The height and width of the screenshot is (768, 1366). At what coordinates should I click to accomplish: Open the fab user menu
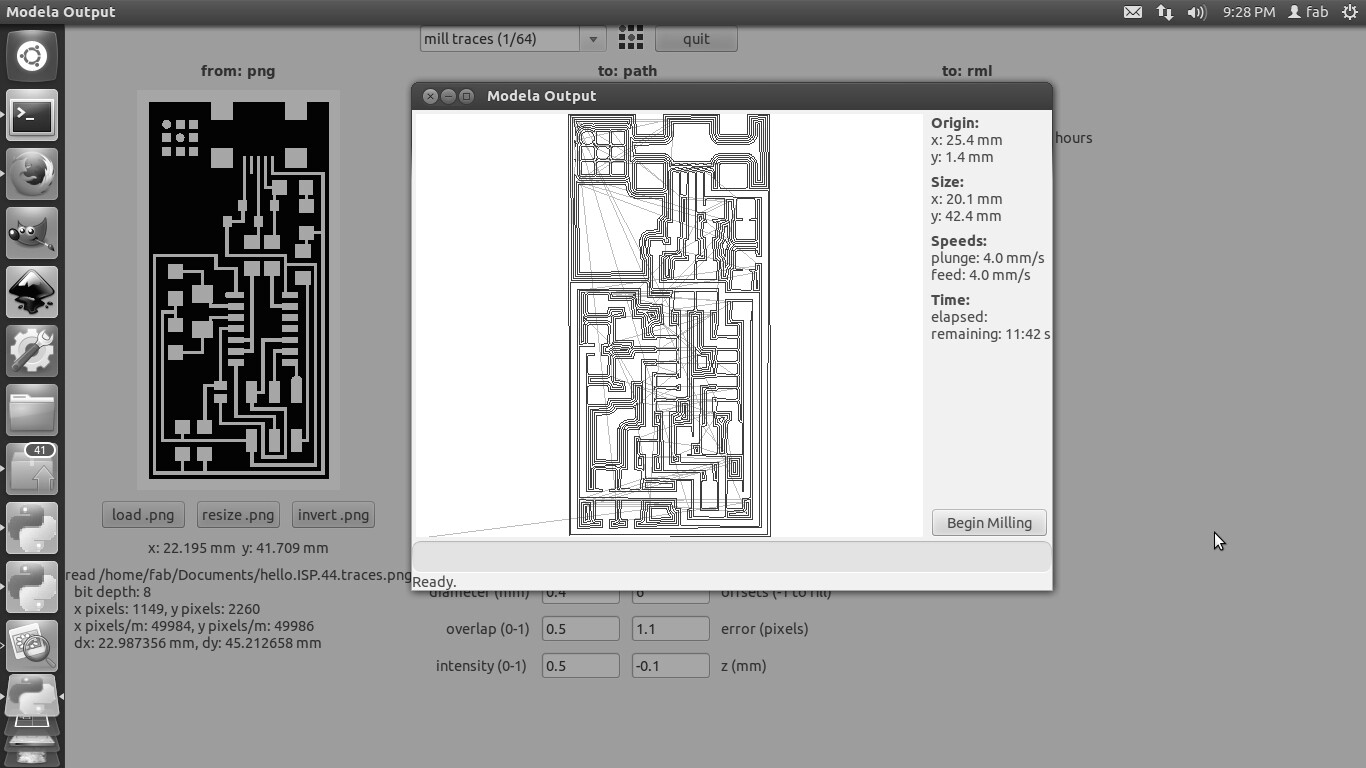(x=1308, y=12)
